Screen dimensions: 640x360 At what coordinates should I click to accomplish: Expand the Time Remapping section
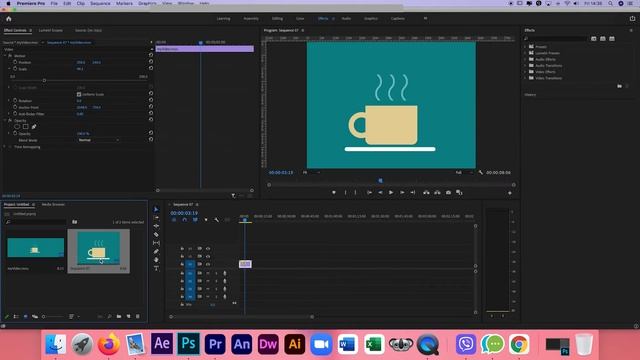point(5,147)
